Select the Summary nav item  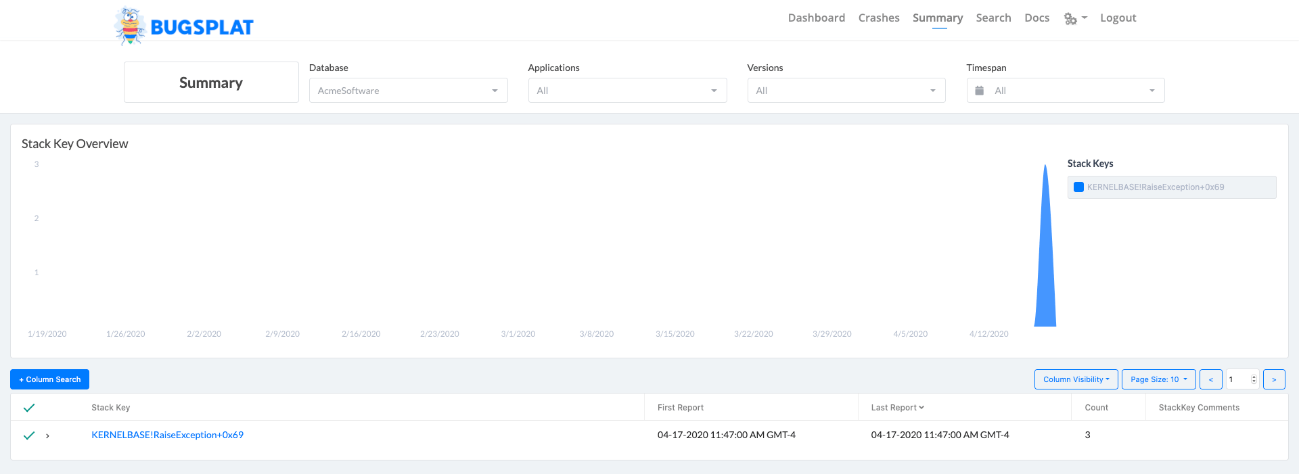(938, 18)
